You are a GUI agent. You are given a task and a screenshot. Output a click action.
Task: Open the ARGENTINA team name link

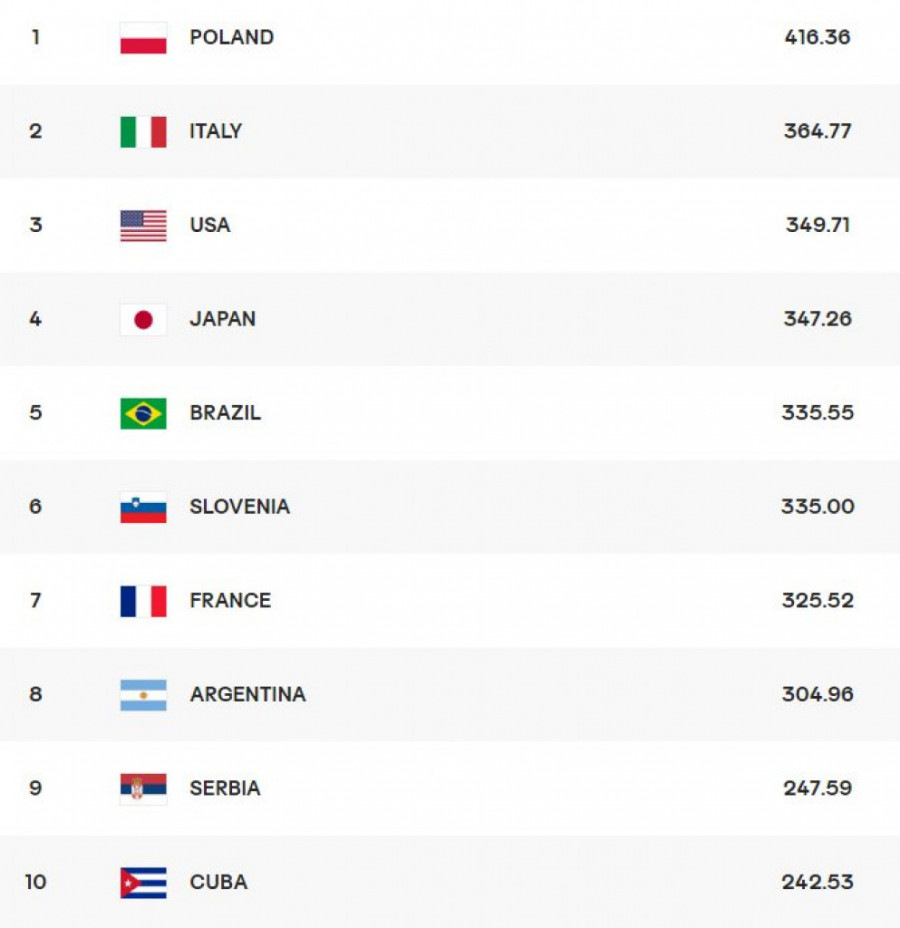(x=248, y=695)
